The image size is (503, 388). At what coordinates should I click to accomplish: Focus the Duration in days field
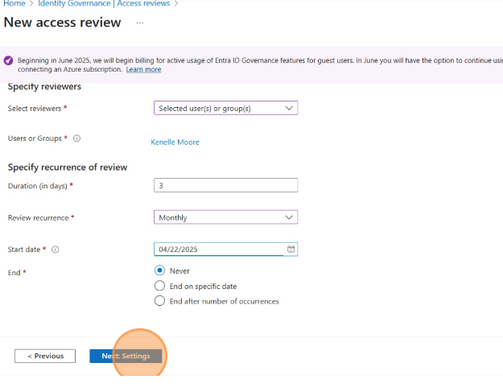point(226,185)
